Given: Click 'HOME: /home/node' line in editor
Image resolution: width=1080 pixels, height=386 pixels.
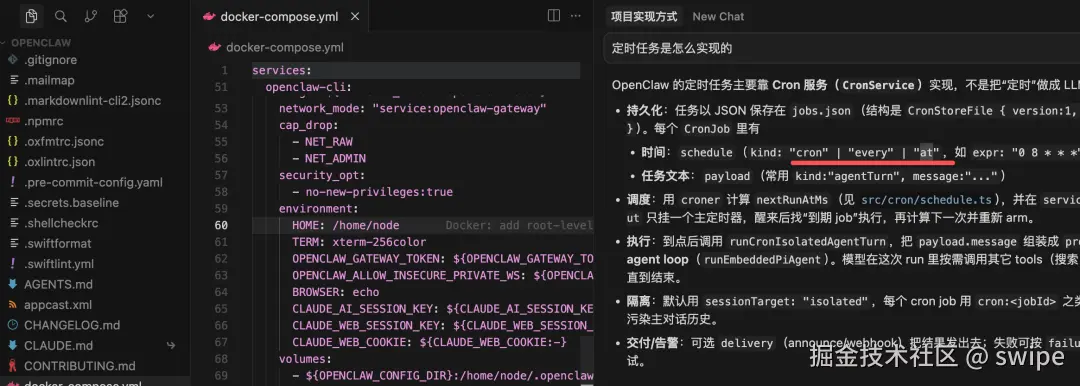Looking at the screenshot, I should tap(345, 225).
